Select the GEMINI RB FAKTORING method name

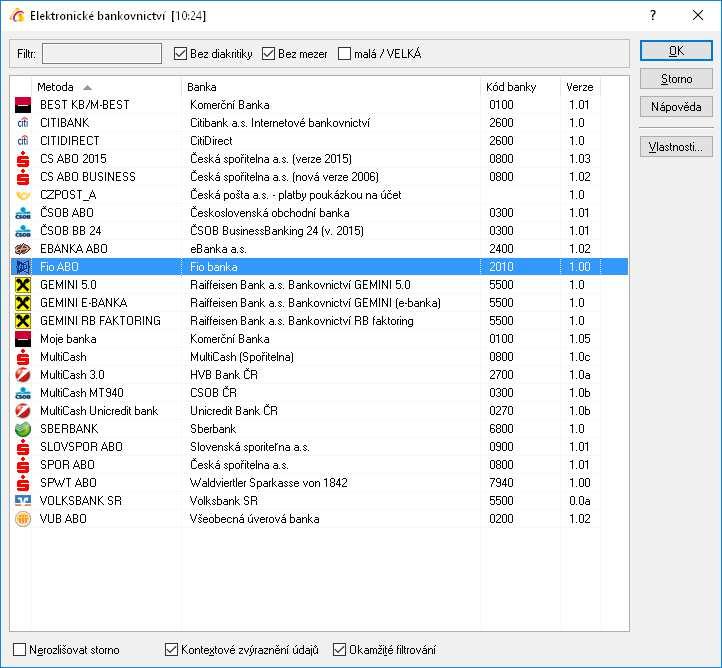100,321
